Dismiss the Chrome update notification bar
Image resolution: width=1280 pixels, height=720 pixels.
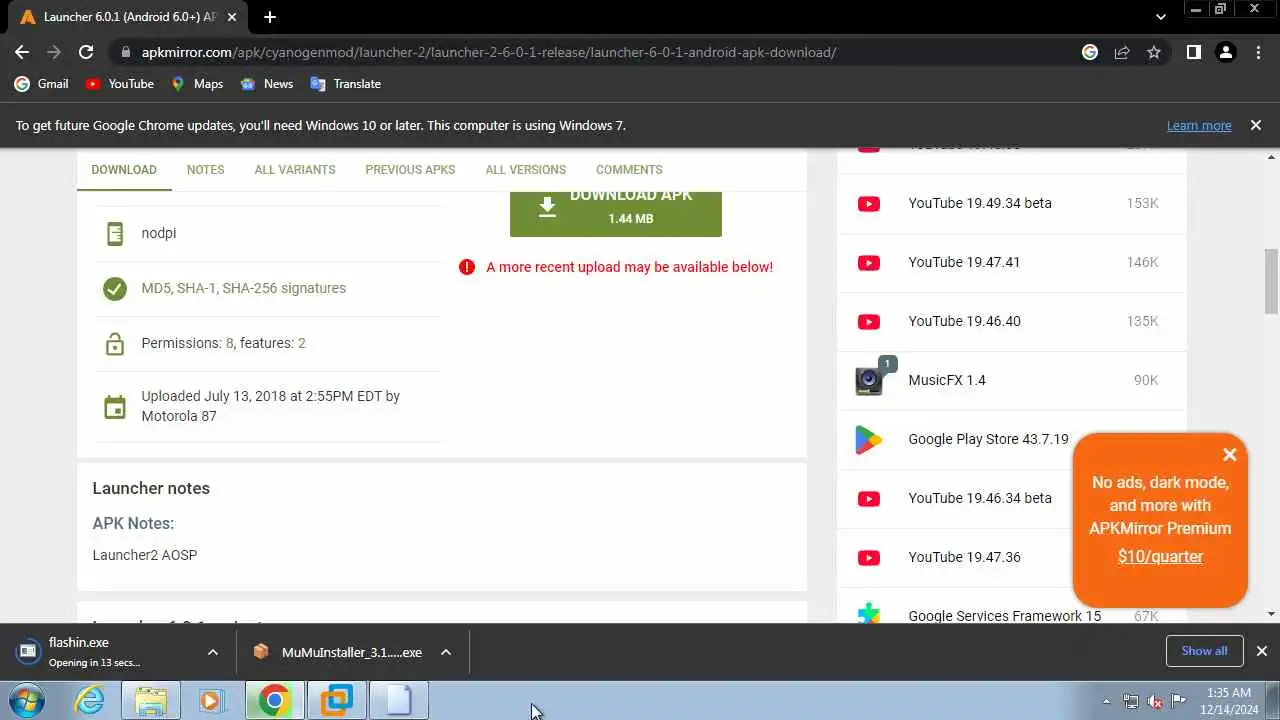click(x=1255, y=125)
